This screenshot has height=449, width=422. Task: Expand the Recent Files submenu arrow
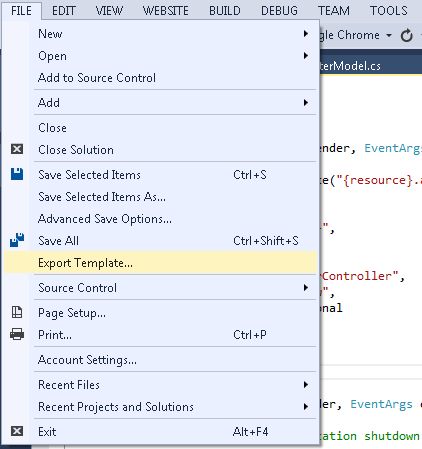click(306, 385)
